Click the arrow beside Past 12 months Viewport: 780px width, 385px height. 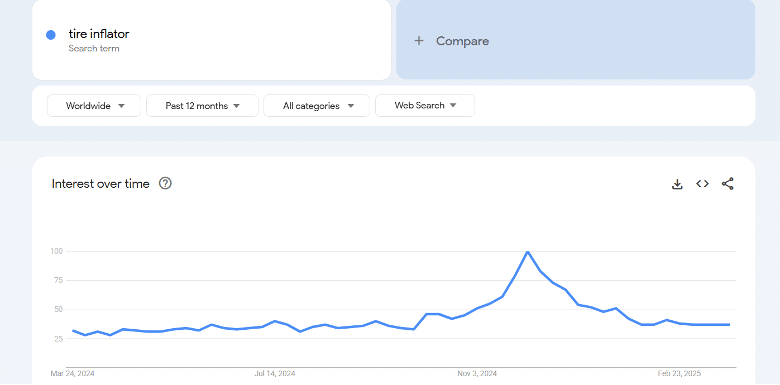[x=237, y=106]
